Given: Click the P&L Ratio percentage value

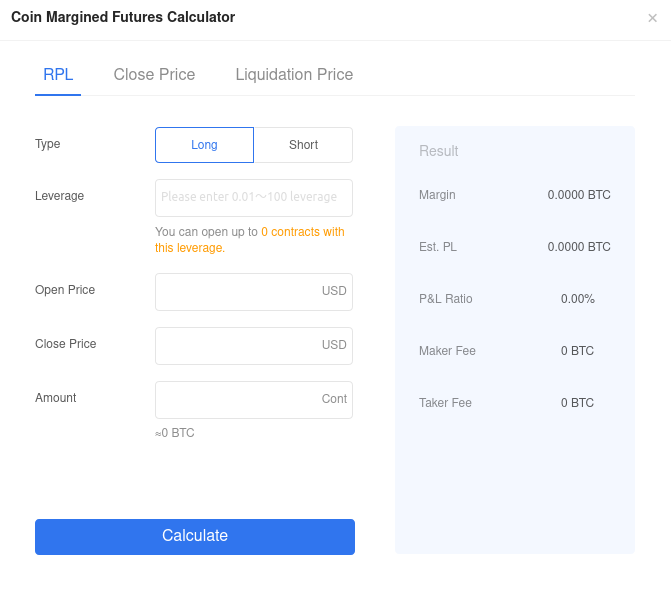Looking at the screenshot, I should tap(578, 299).
